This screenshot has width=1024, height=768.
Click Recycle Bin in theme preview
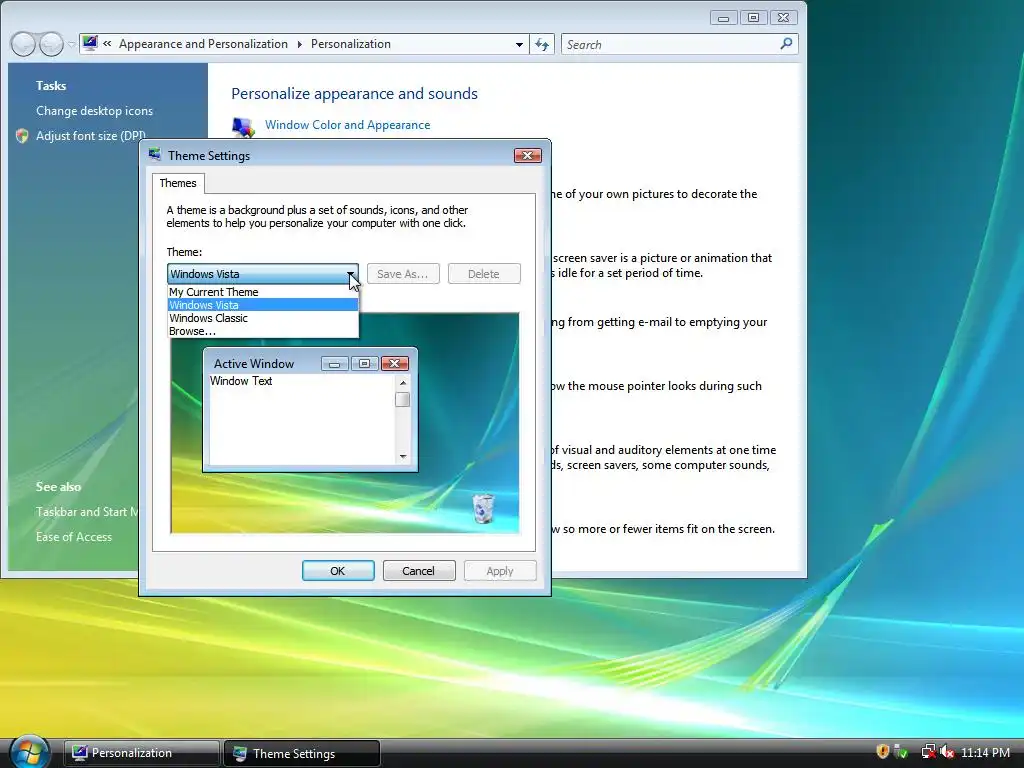483,509
